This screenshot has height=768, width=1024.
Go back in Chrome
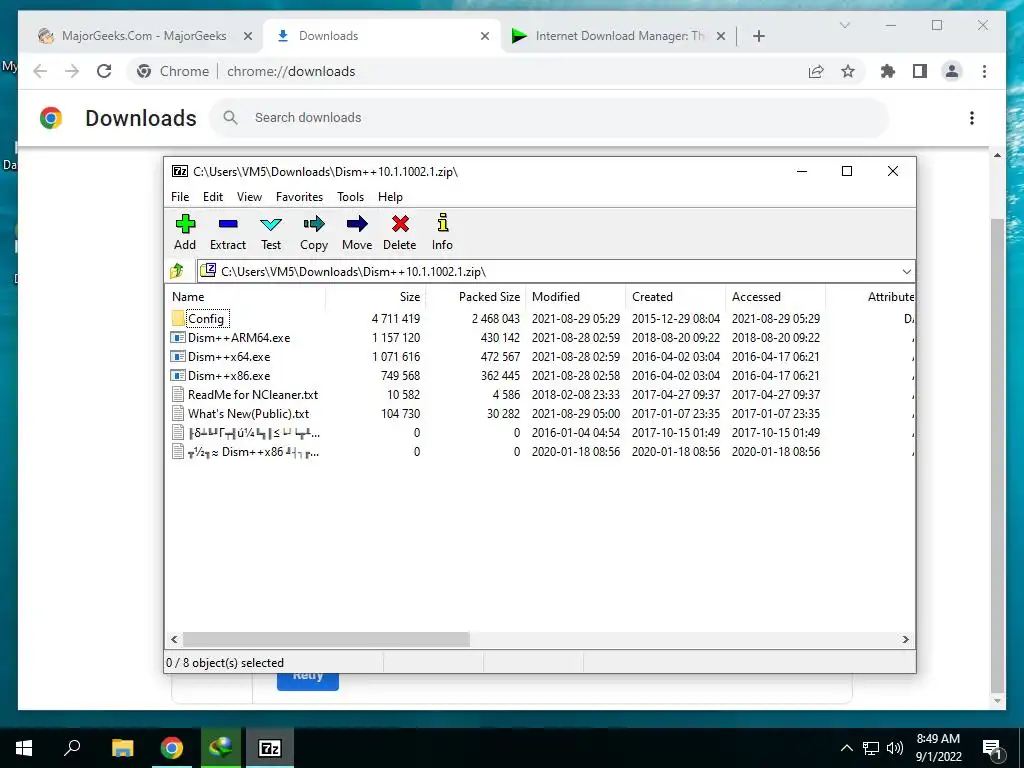coord(40,71)
